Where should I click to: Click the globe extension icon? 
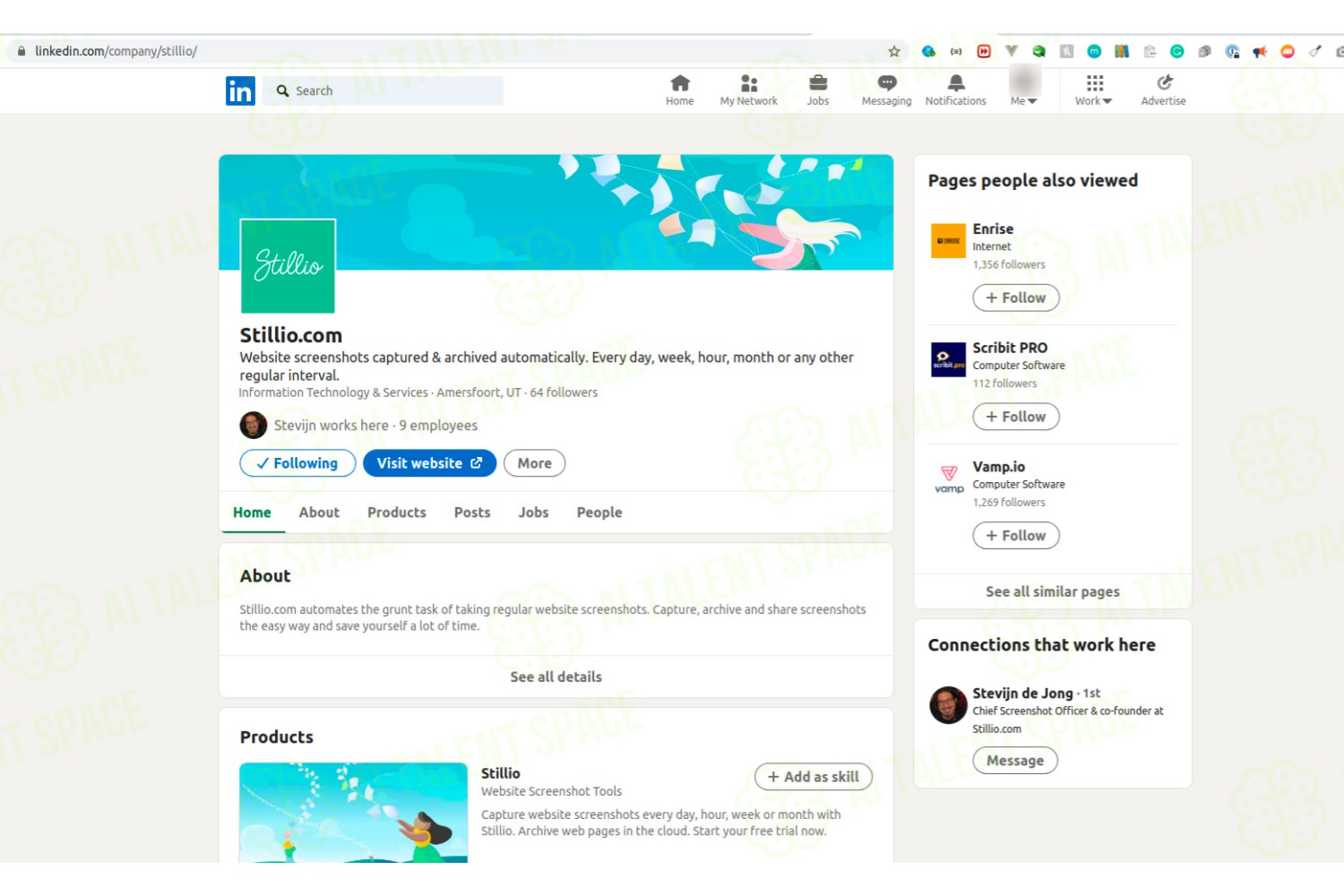[928, 52]
